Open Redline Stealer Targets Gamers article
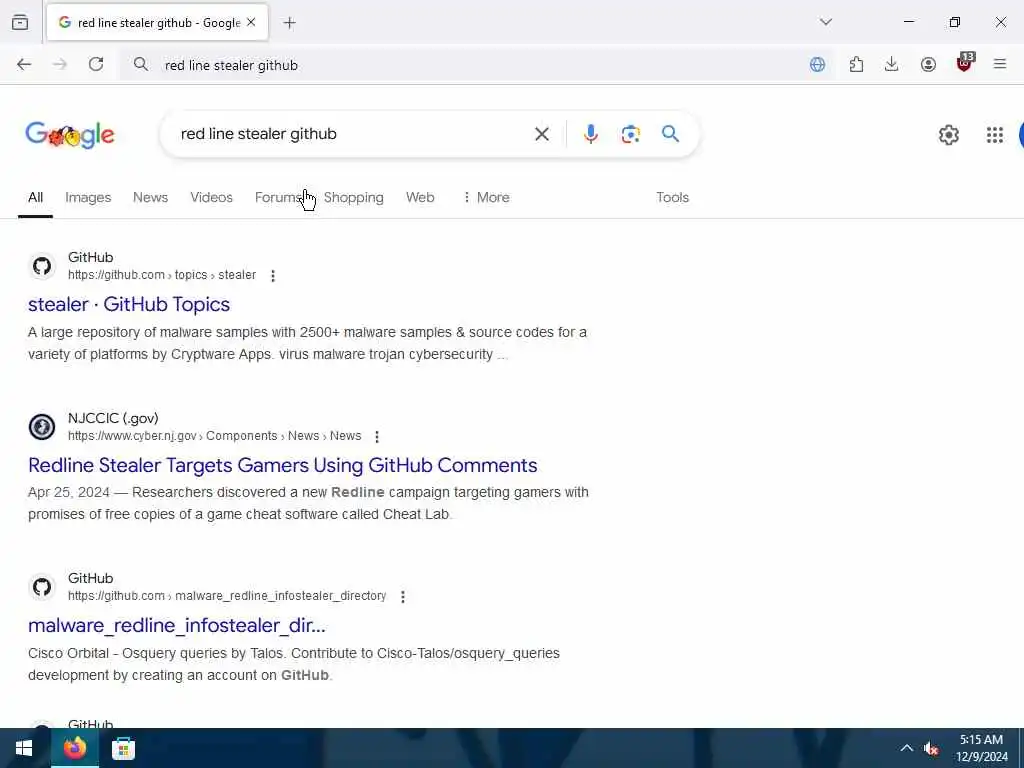Screen dimensions: 1024x768 (283, 465)
